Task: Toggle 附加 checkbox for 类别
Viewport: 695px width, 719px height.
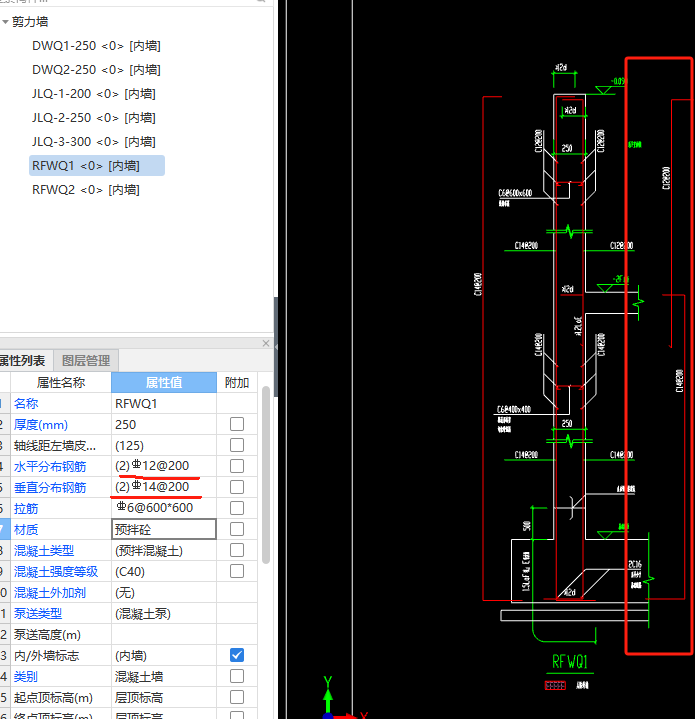Action: 237,676
